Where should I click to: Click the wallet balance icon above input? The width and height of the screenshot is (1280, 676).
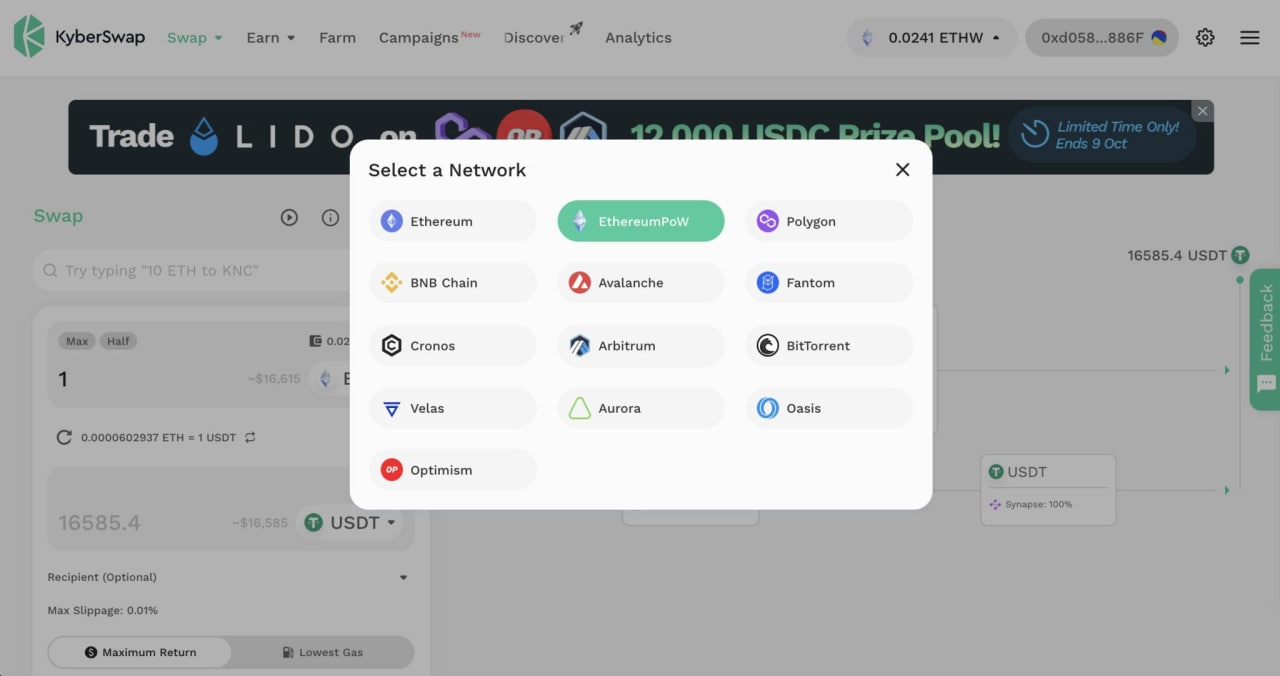[315, 341]
